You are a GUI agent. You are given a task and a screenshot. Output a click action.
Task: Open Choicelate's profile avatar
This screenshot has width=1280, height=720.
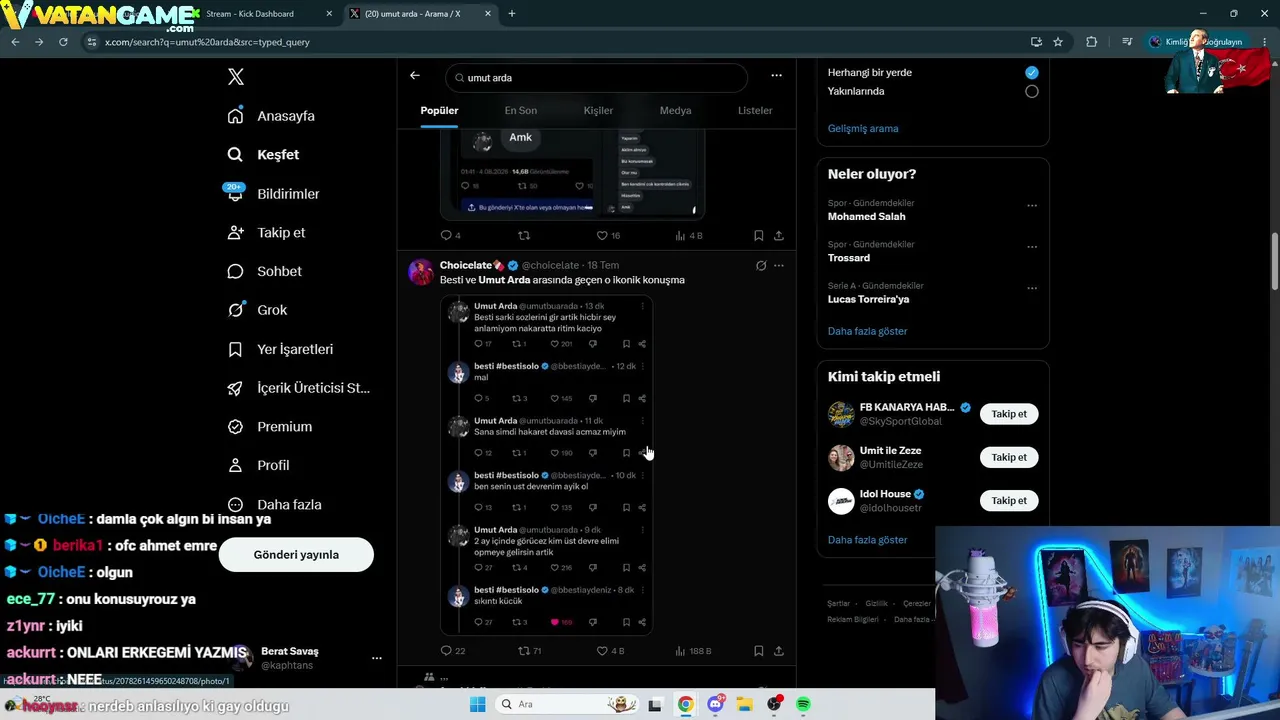click(421, 272)
